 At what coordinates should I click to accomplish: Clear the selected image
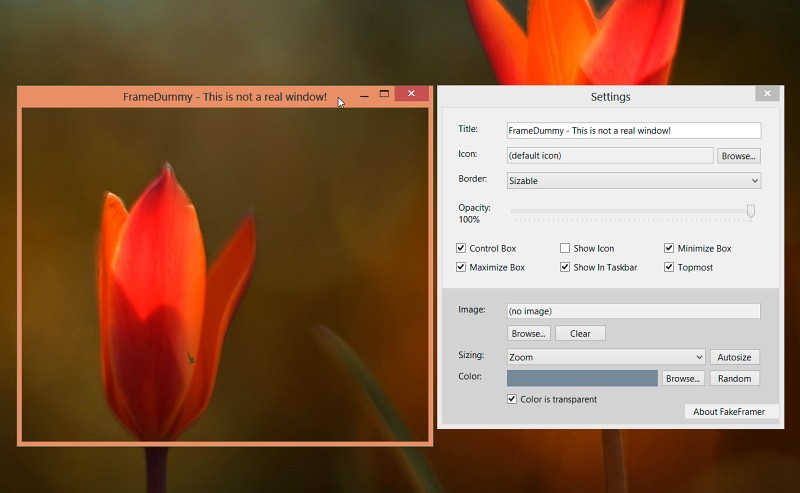coord(580,333)
